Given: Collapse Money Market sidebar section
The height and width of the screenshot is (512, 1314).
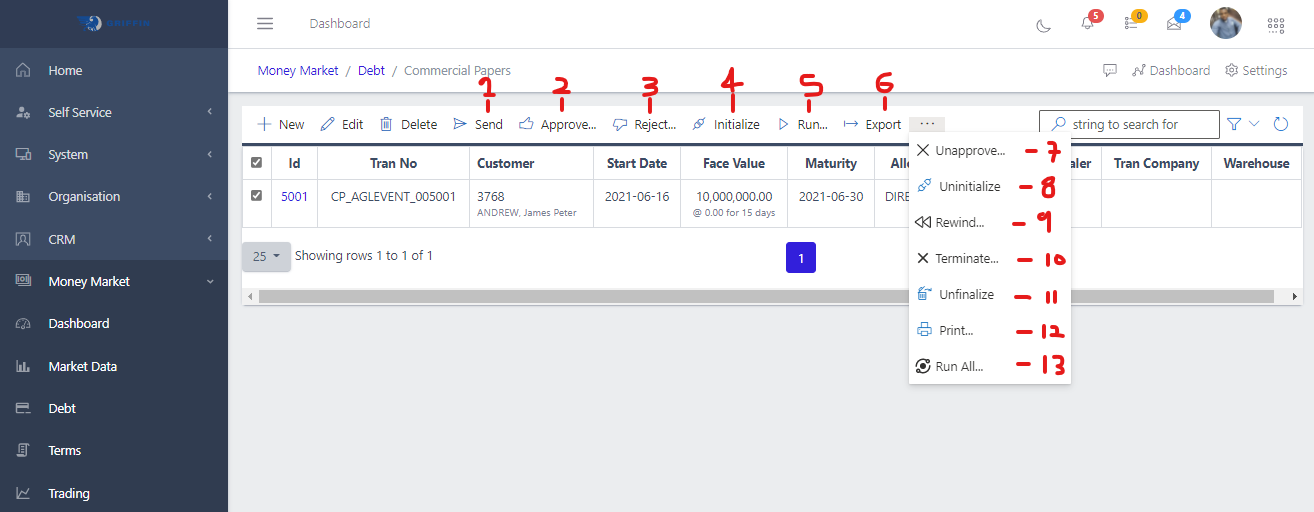Looking at the screenshot, I should pyautogui.click(x=114, y=281).
